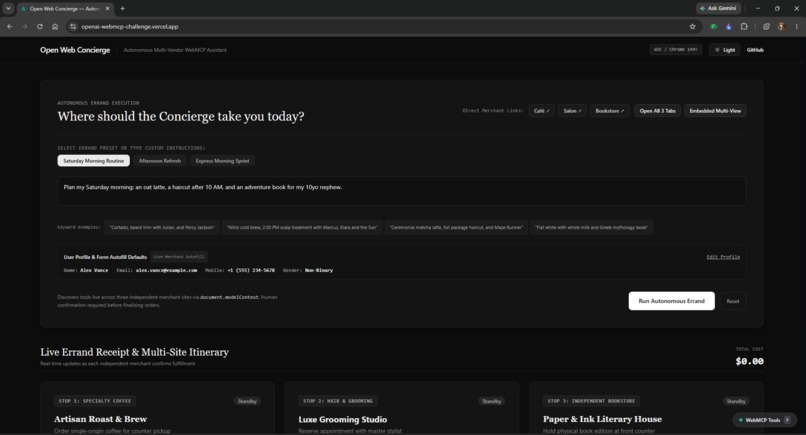This screenshot has height=435, width=806.
Task: Click the browser forward arrow
Action: click(x=25, y=26)
